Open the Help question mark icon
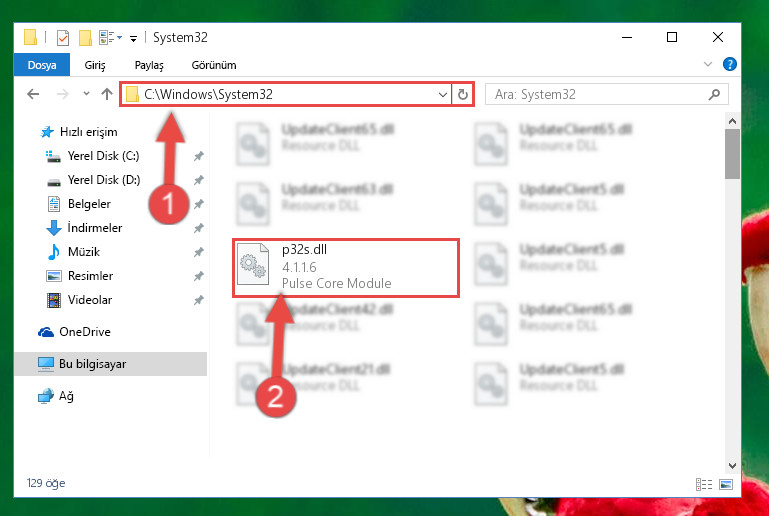769x516 pixels. tap(729, 64)
